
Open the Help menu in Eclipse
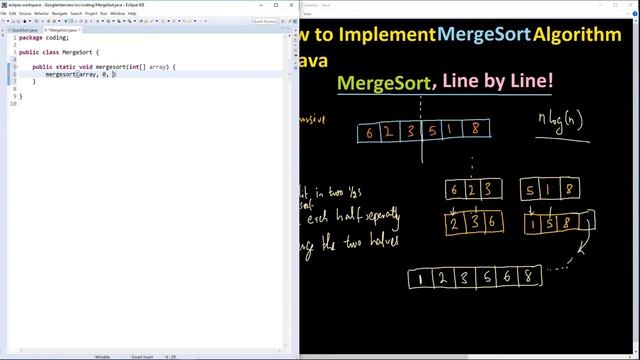(x=132, y=13)
